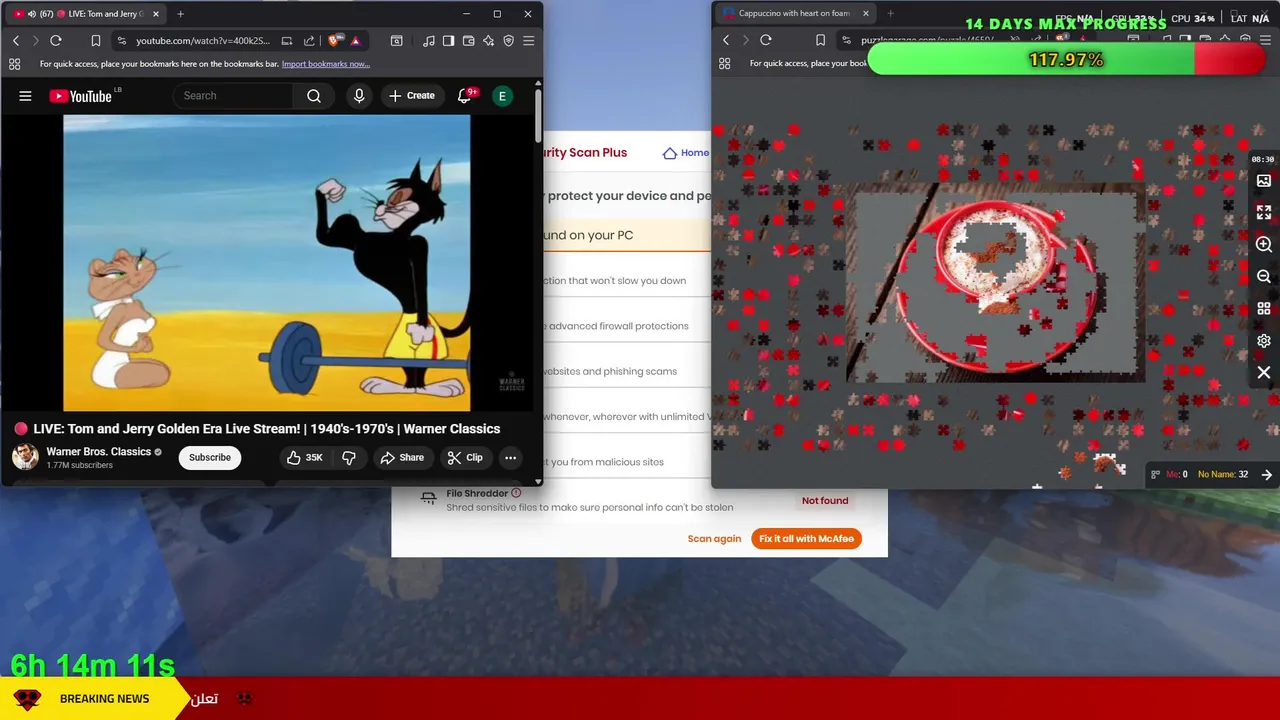Click Brave Rewards triangle icon in YouTube window
The image size is (1280, 720).
point(355,41)
